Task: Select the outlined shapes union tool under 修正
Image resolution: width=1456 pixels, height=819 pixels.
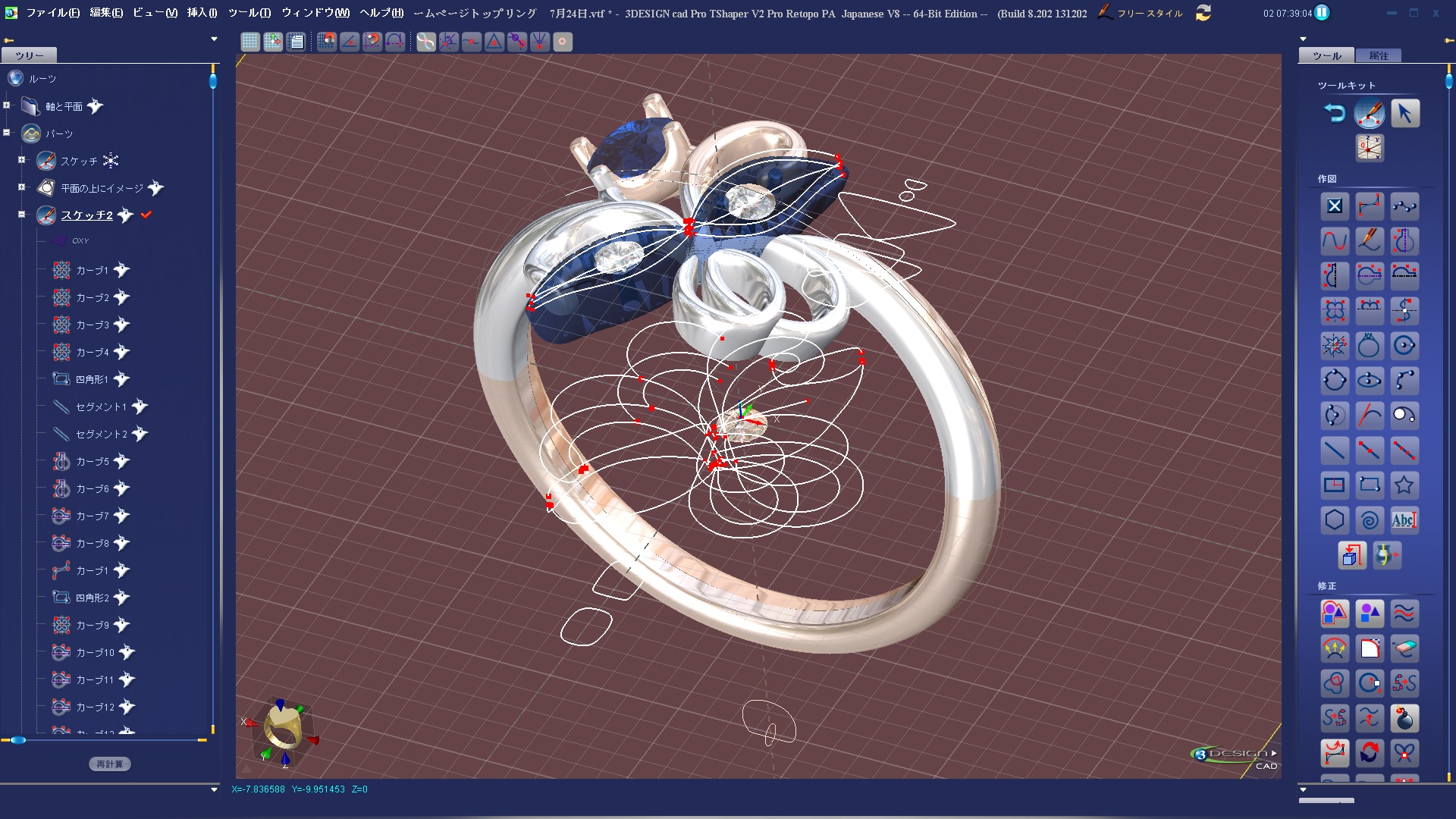Action: click(x=1335, y=613)
